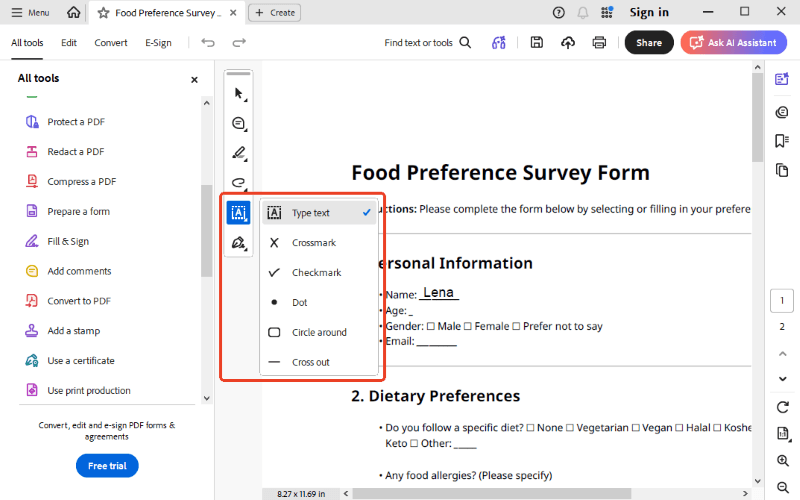Close the Food Preference Survey tab
Viewport: 800px width, 500px height.
[x=233, y=13]
